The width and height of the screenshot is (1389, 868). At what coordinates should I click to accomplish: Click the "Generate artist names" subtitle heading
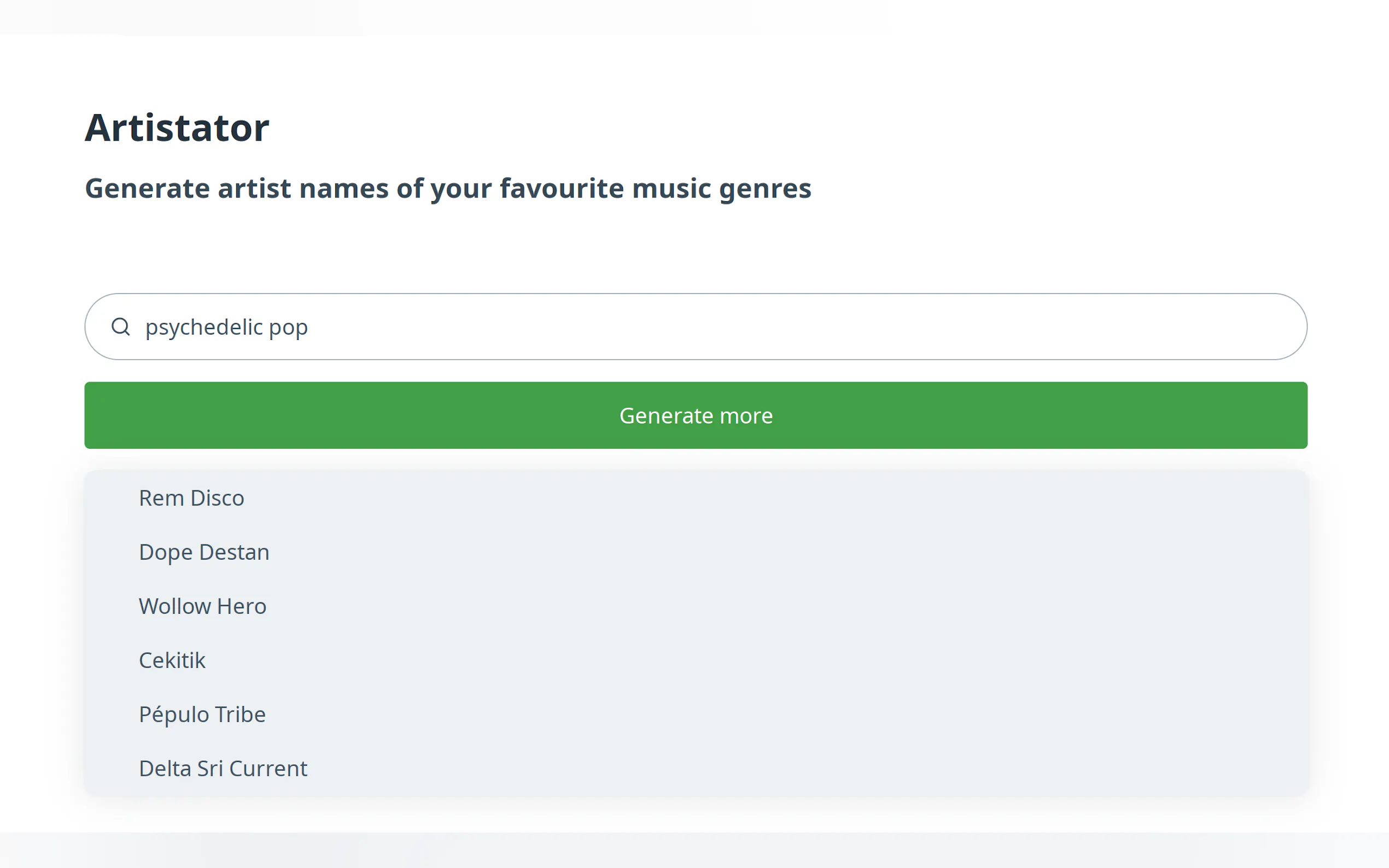coord(448,188)
